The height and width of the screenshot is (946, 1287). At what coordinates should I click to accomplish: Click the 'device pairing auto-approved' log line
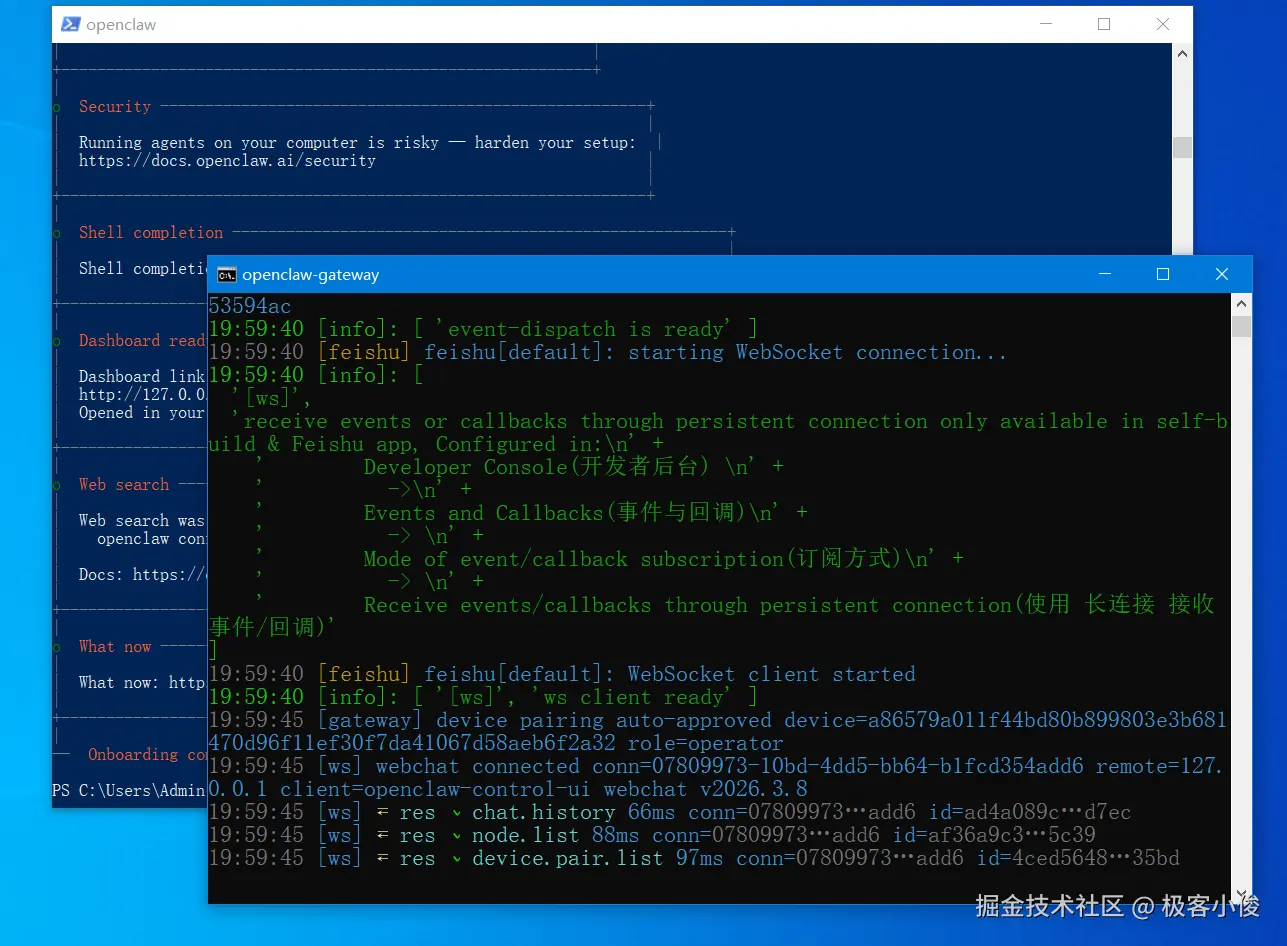pyautogui.click(x=718, y=732)
